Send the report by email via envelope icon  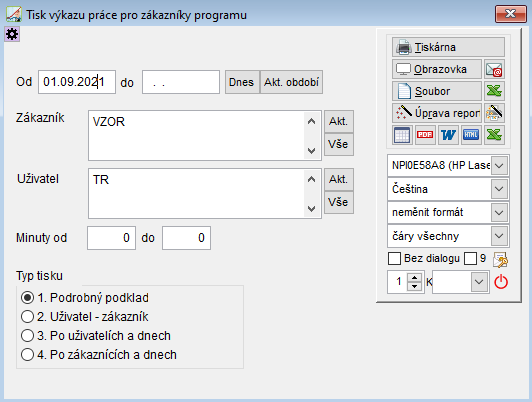494,70
